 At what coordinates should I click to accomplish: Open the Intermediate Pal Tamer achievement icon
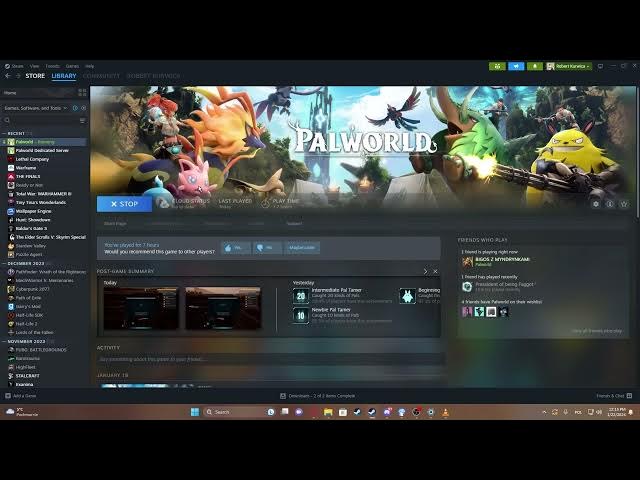click(x=301, y=296)
